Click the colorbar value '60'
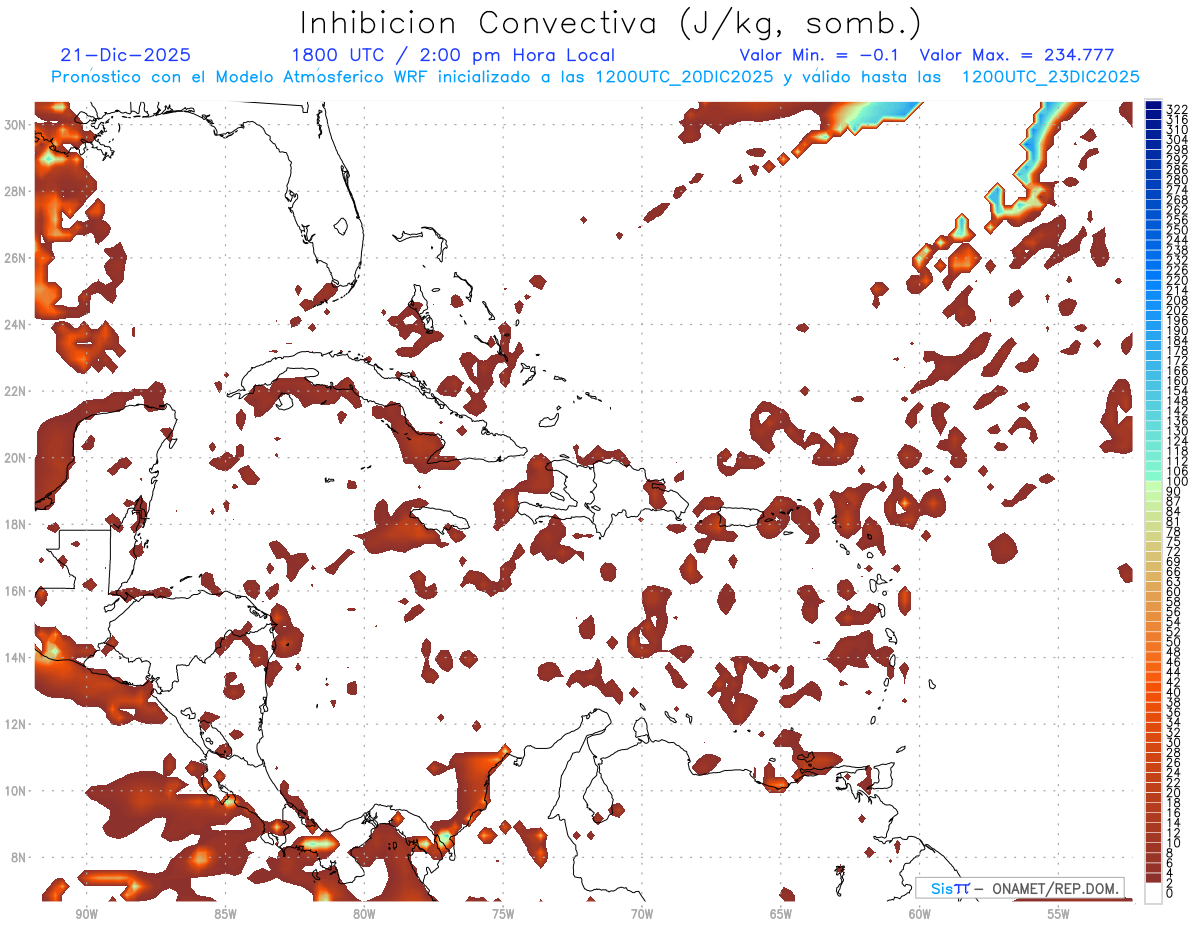This screenshot has height=927, width=1200. point(1174,592)
